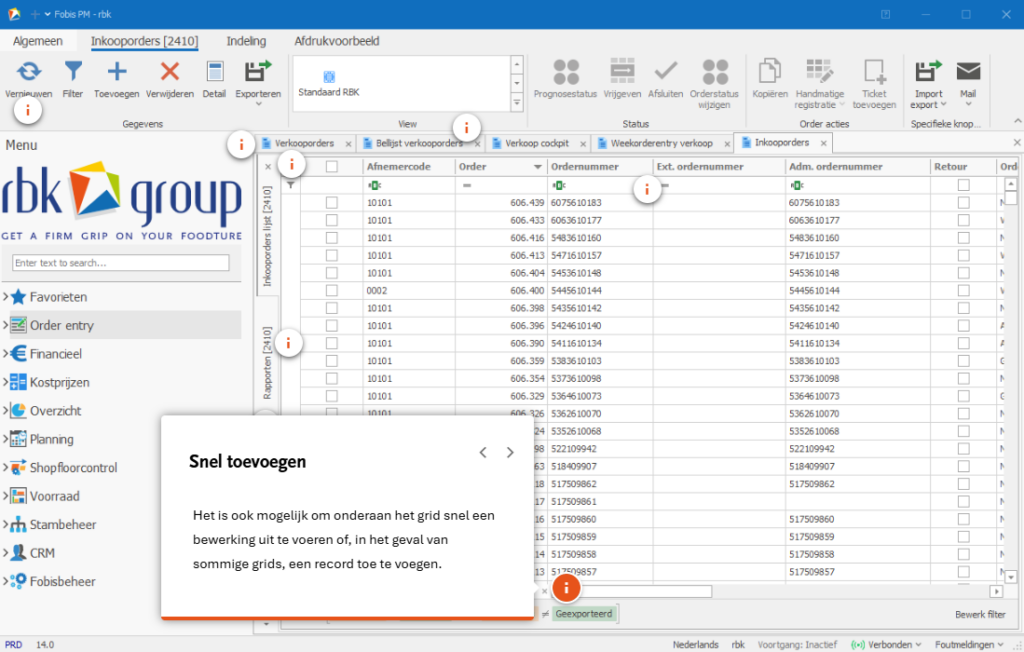Viewport: 1024px width, 652px height.
Task: Click the Verwijderen red cross icon
Action: [x=170, y=71]
